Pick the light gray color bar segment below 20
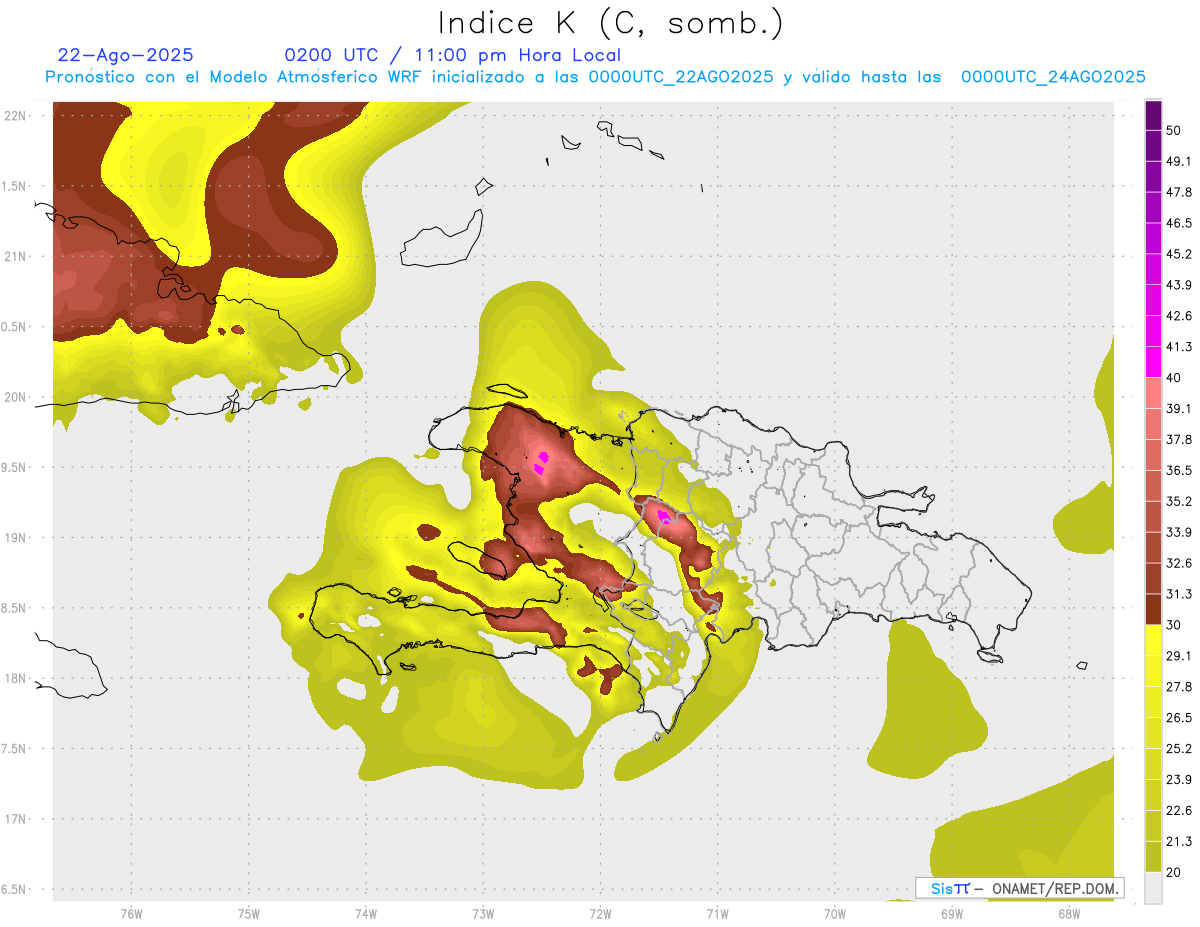 click(1153, 887)
